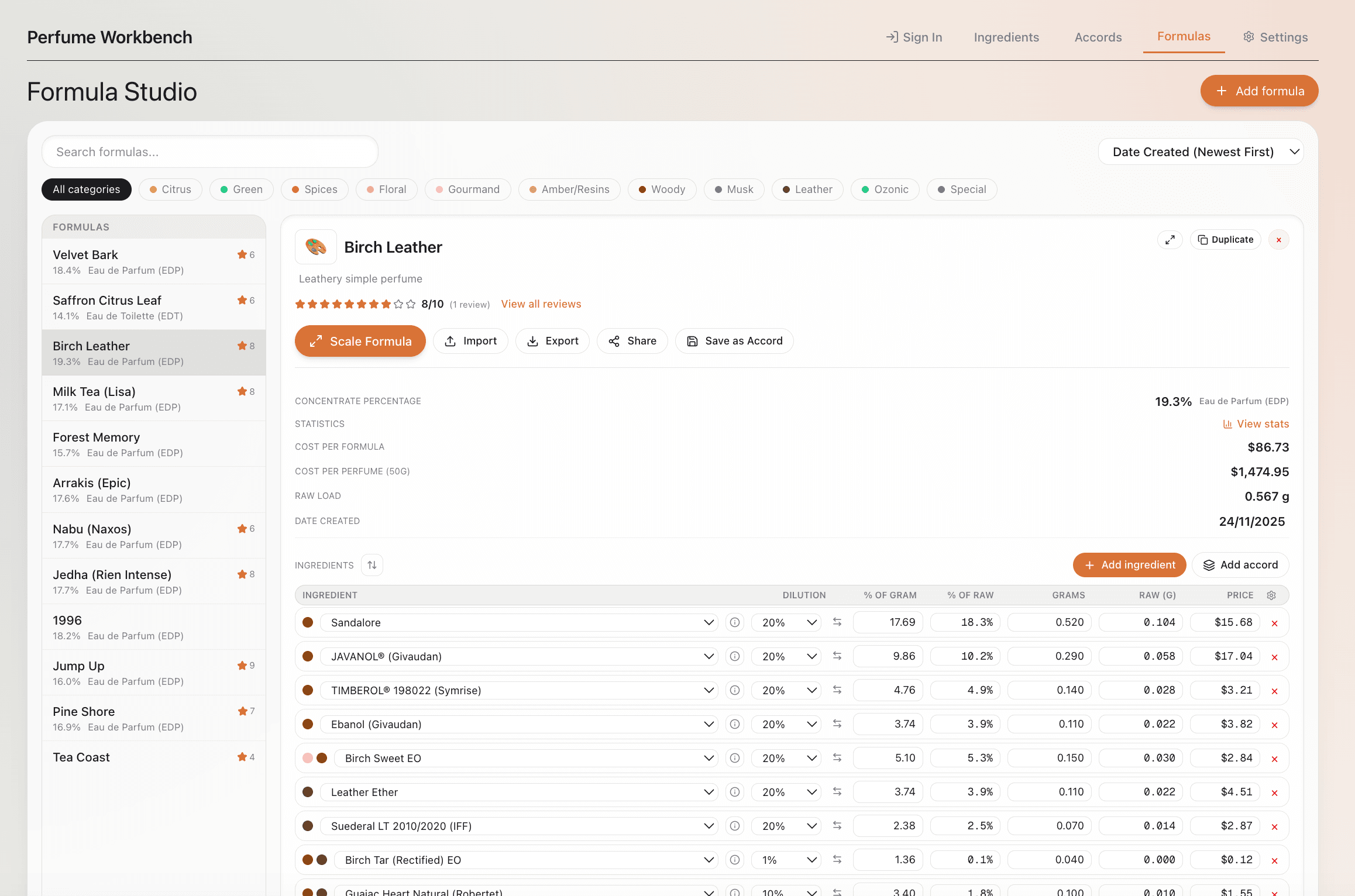Open the Ingredients section in the navbar
1355x896 pixels.
(1006, 37)
